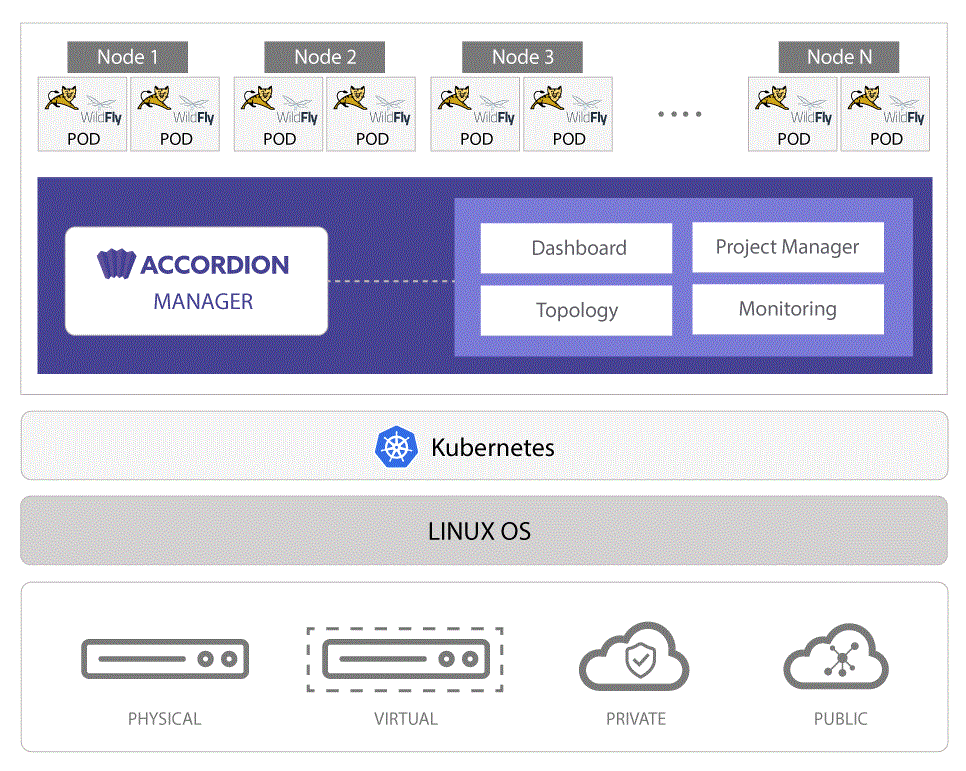Select the first POD under Node 1
Screen dimensions: 966x771
coord(83,114)
